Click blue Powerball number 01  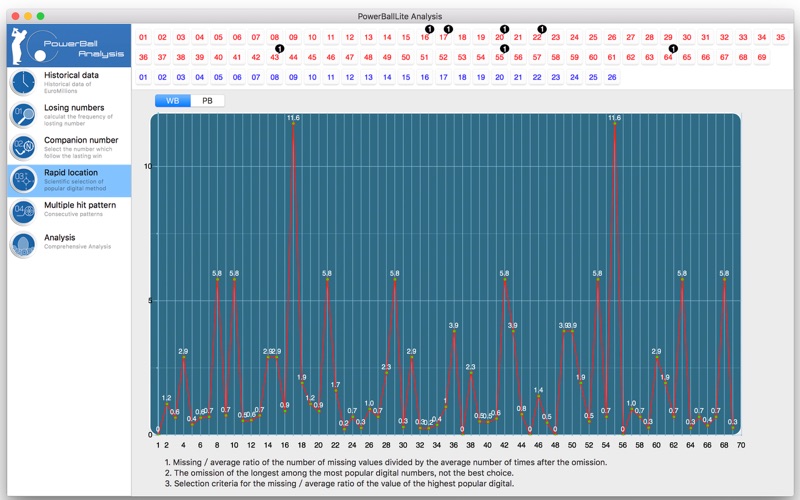coord(143,77)
